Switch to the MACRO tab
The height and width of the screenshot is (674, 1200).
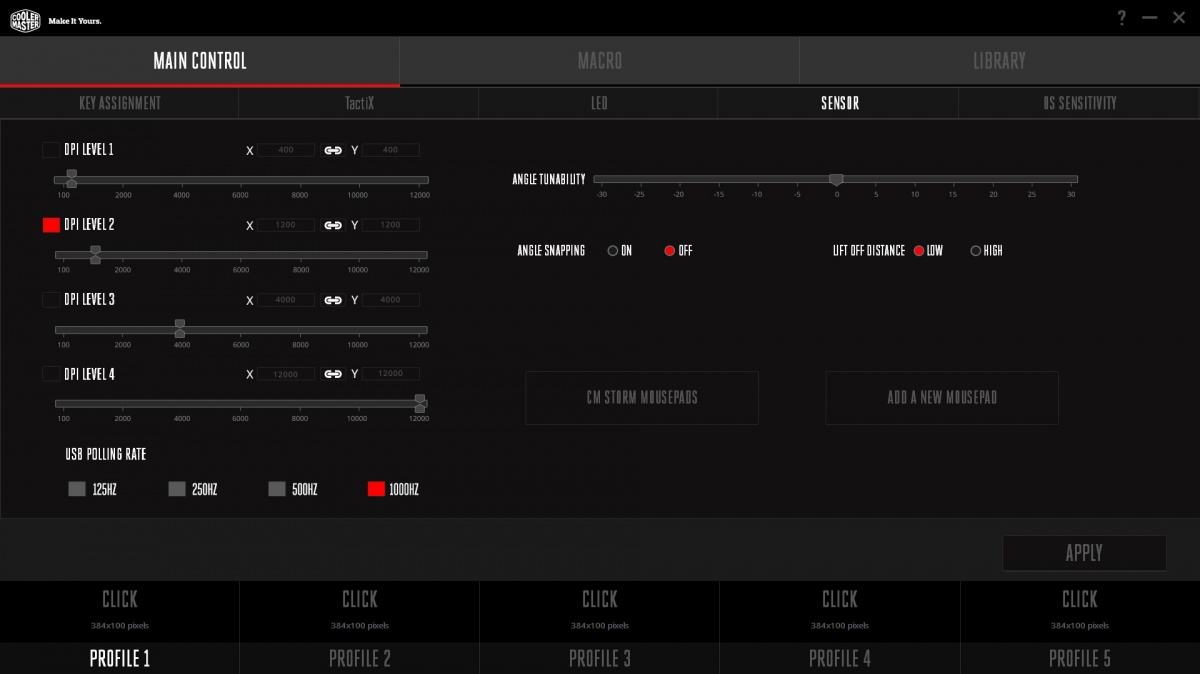click(600, 61)
